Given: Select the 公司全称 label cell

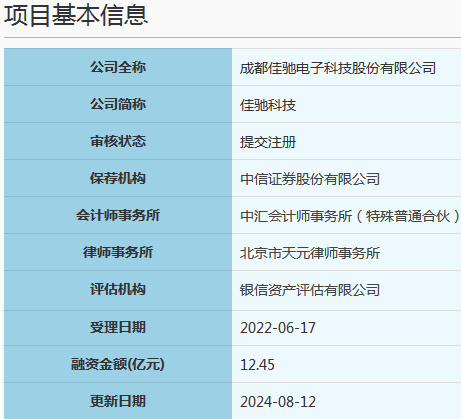Looking at the screenshot, I should (x=118, y=67).
